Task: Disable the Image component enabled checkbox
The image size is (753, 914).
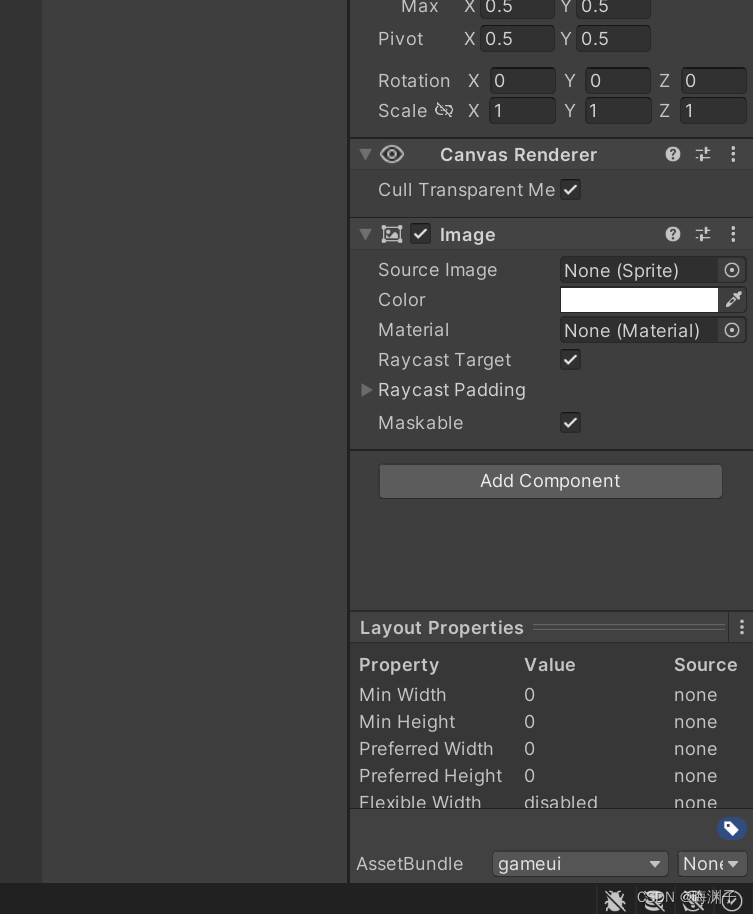Action: point(420,234)
